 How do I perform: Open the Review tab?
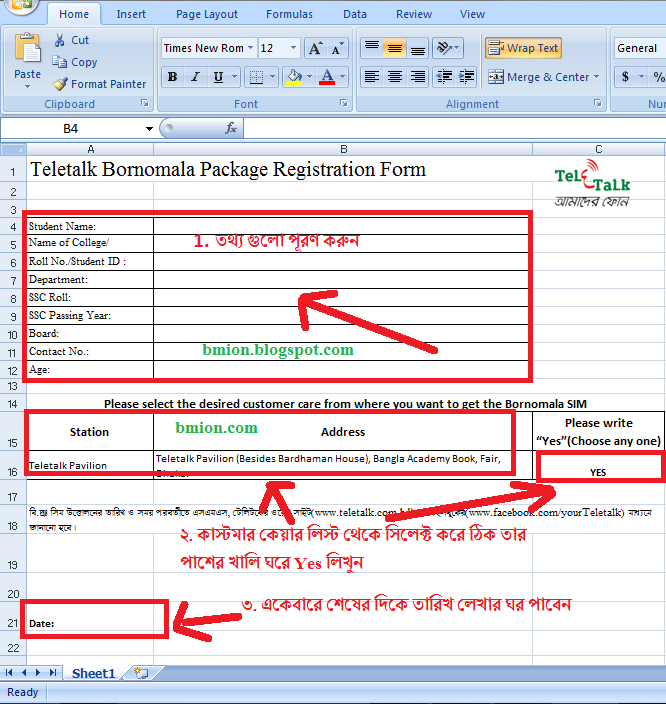(414, 14)
